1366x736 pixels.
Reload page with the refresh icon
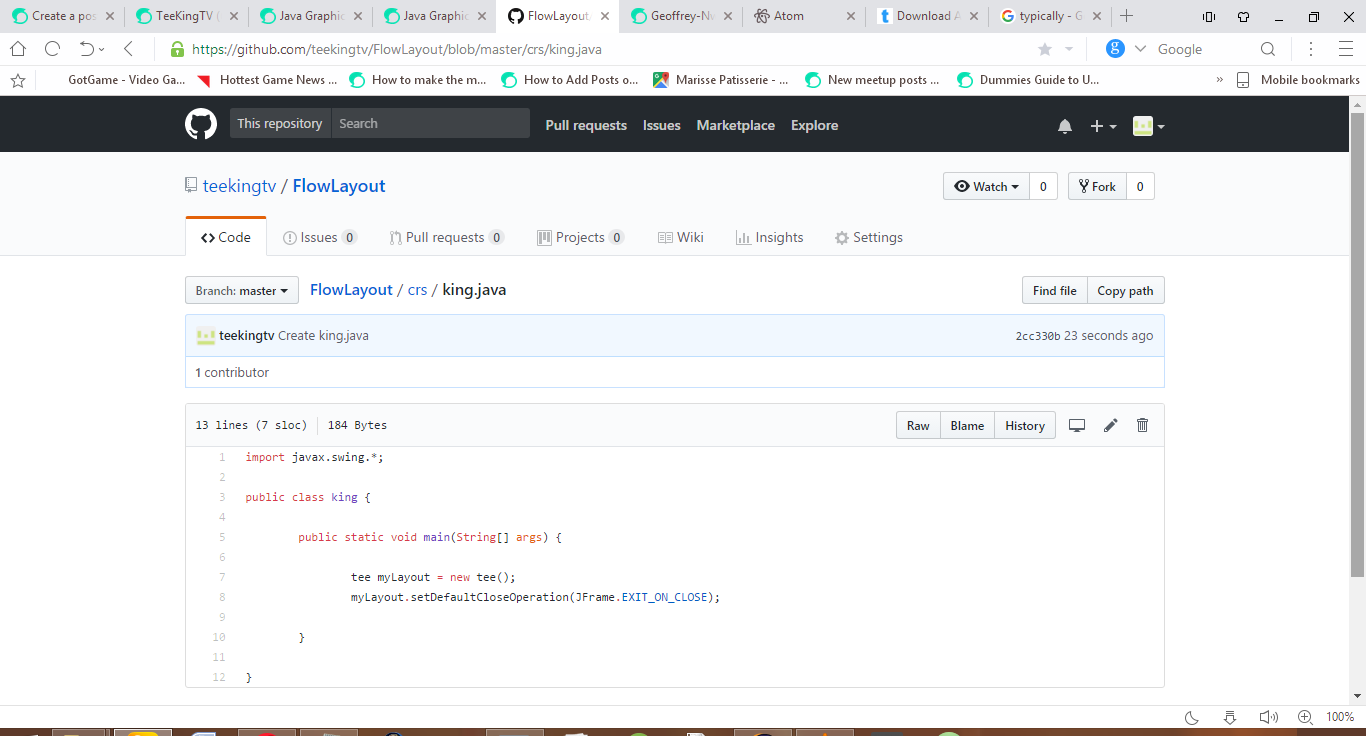pos(52,49)
